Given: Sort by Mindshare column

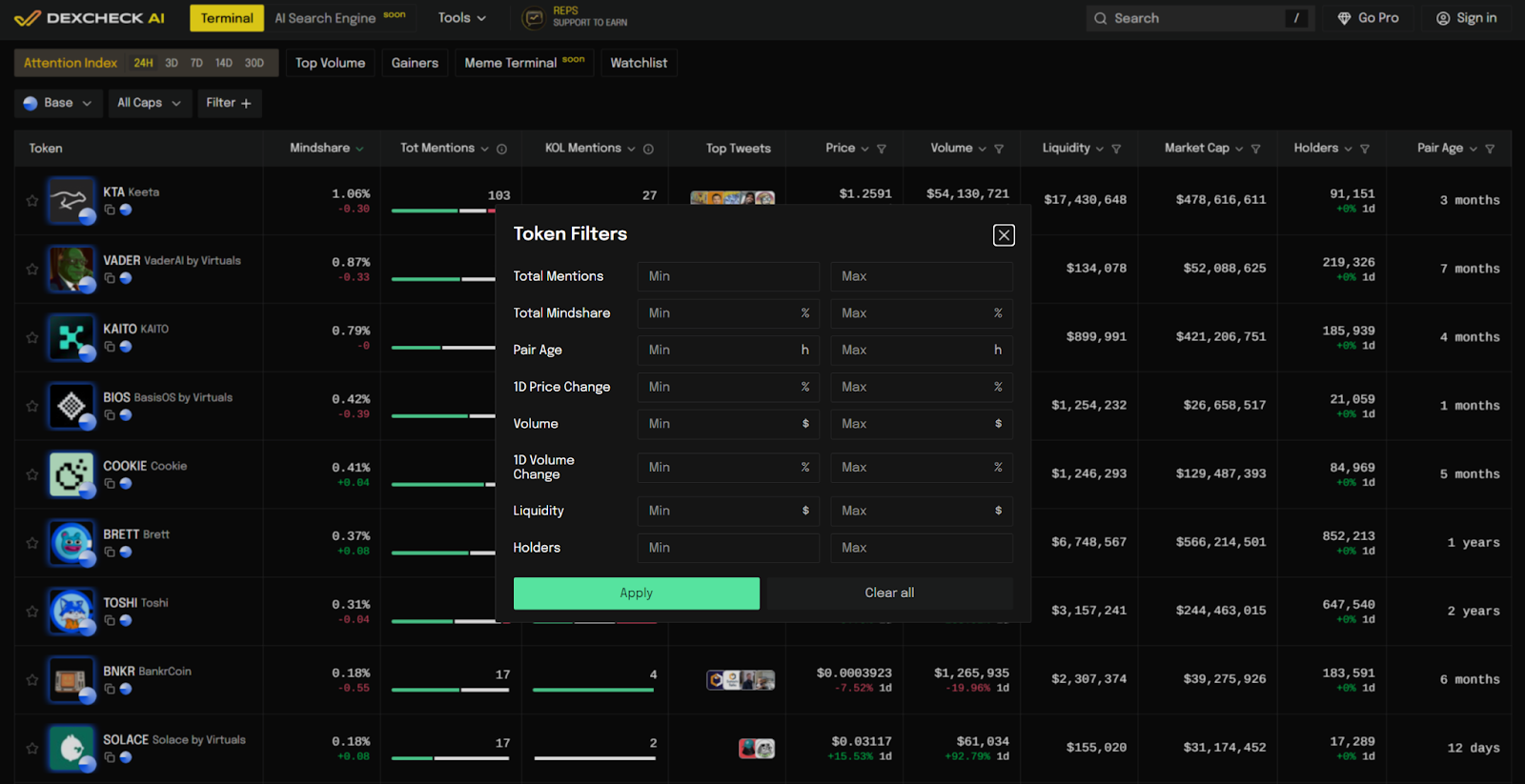Looking at the screenshot, I should pyautogui.click(x=326, y=148).
